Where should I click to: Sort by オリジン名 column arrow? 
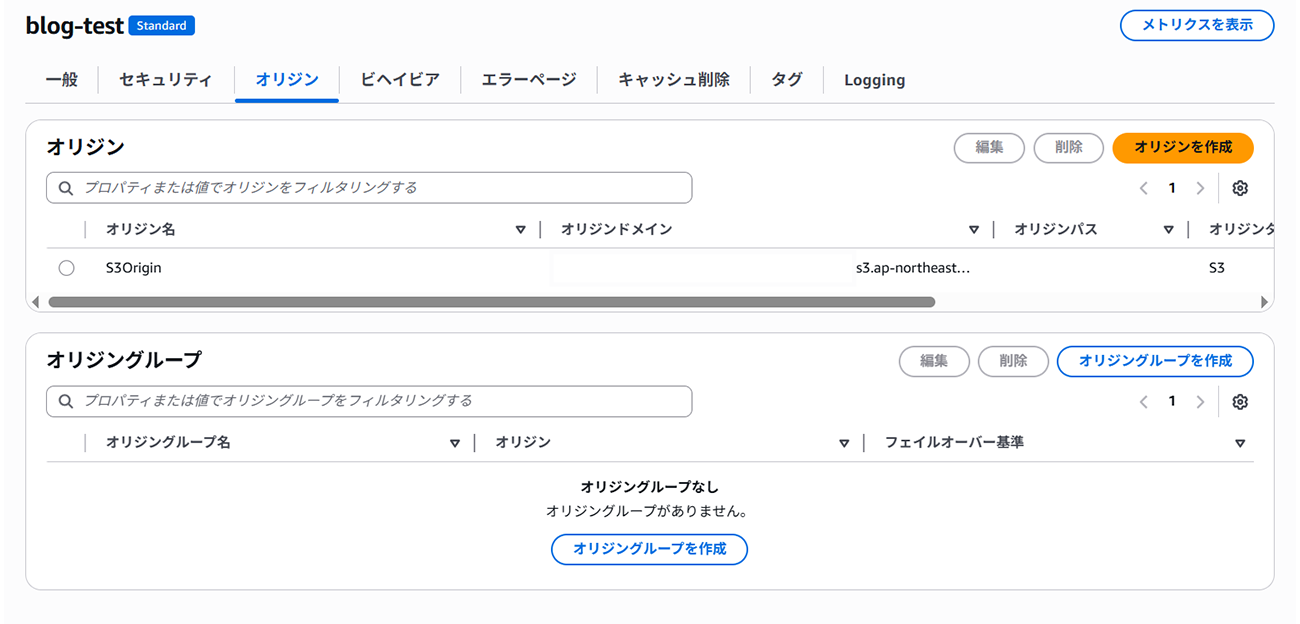(520, 230)
